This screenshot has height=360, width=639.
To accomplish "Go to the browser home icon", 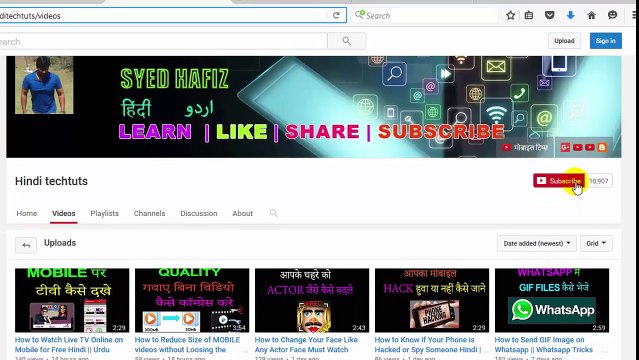I will [591, 15].
